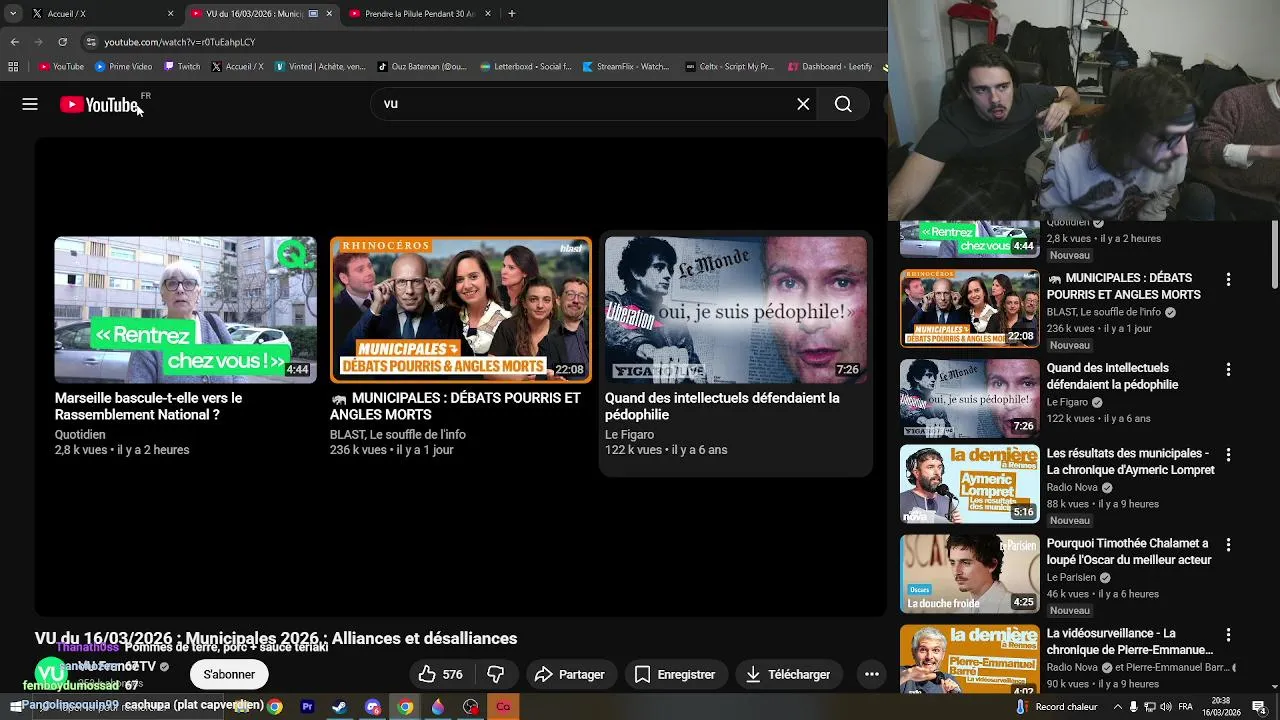This screenshot has width=1280, height=720.
Task: Open the StreamFlix bookmark
Action: [625, 67]
